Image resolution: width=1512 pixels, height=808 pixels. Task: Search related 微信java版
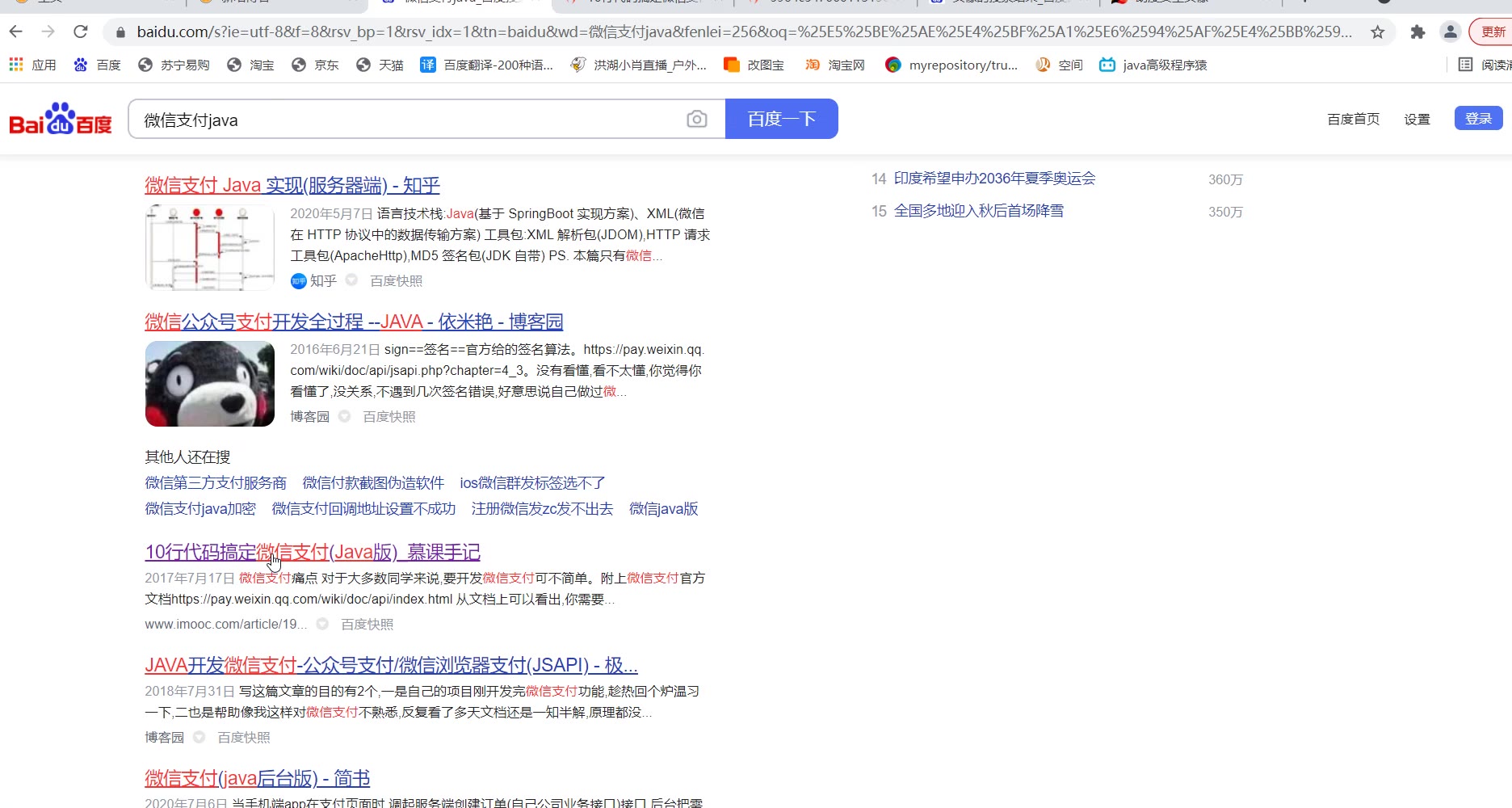pyautogui.click(x=663, y=509)
